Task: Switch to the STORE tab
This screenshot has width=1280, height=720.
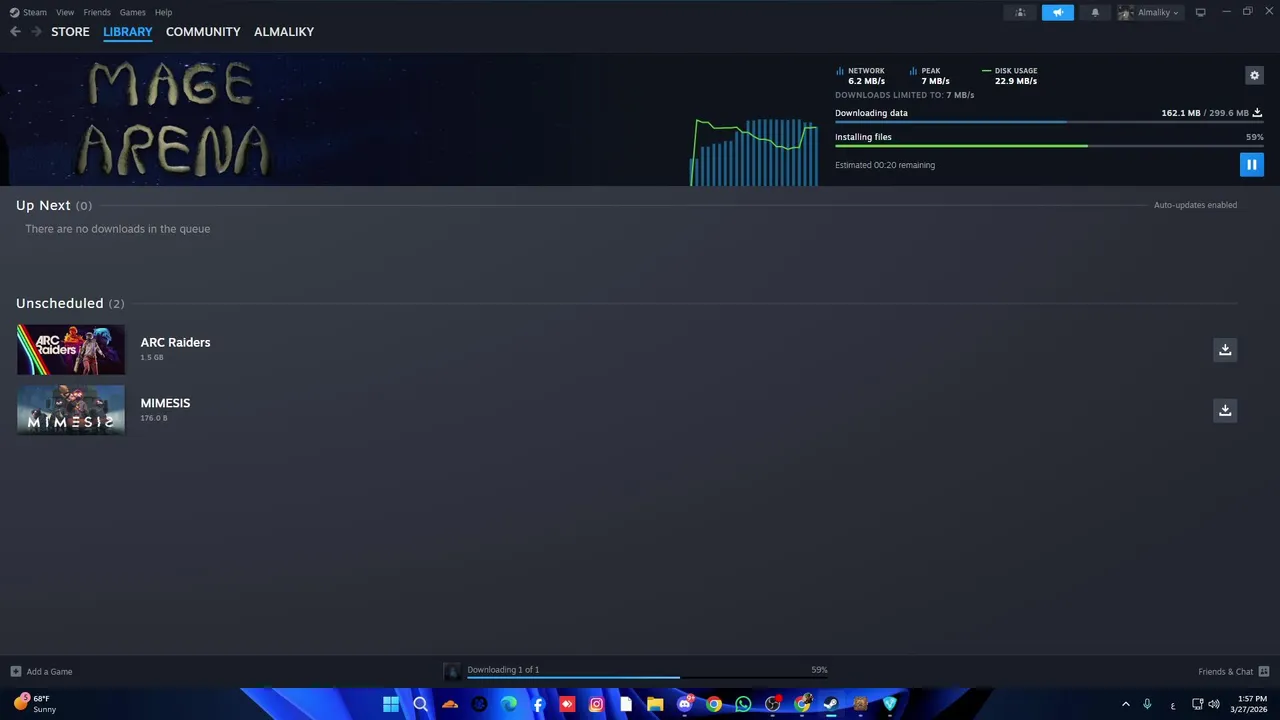Action: [x=70, y=32]
